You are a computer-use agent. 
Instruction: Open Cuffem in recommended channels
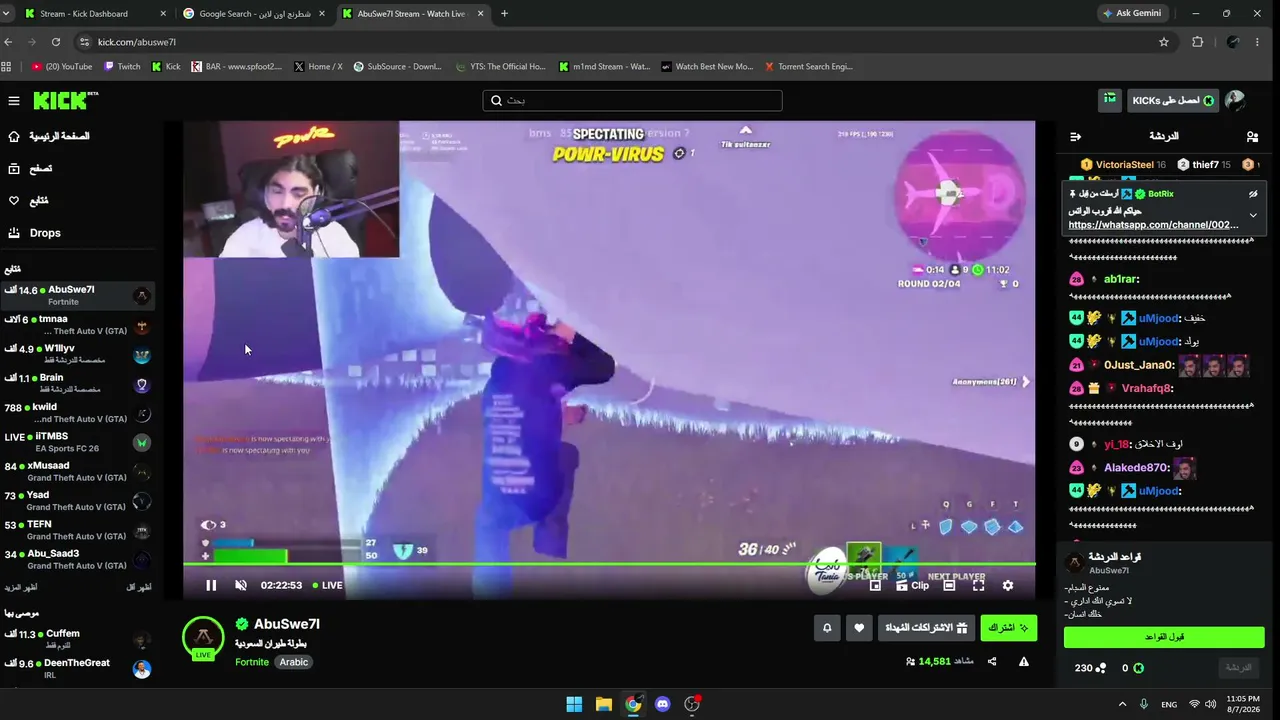78,640
